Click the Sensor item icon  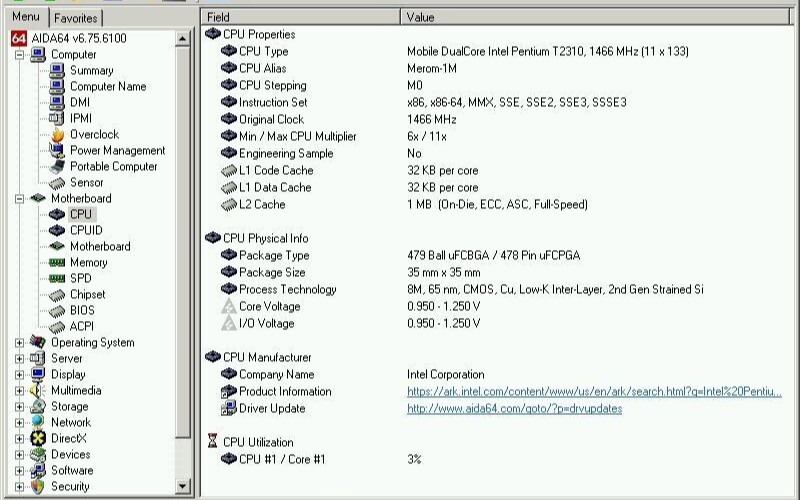(57, 183)
